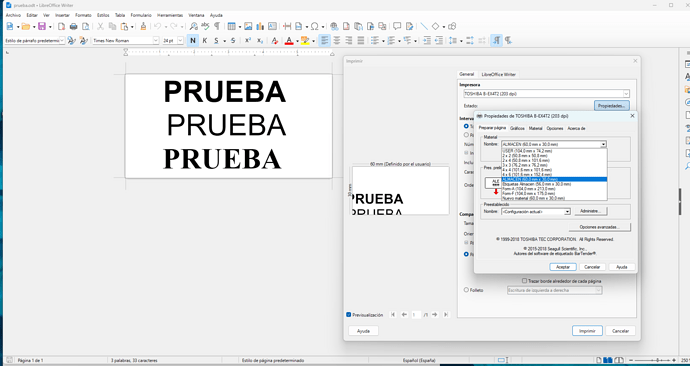This screenshot has height=366, width=690.
Task: Click the Clear direct formatting icon
Action: click(275, 40)
